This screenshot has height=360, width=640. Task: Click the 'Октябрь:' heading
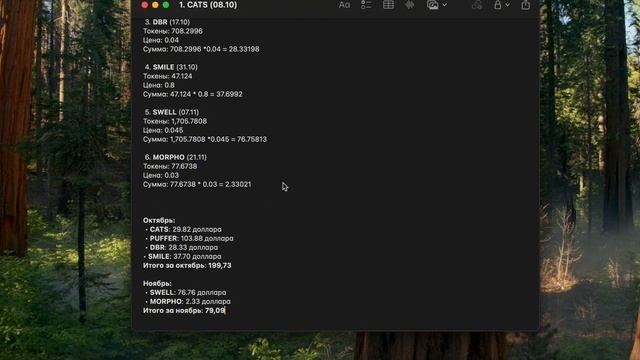(159, 220)
